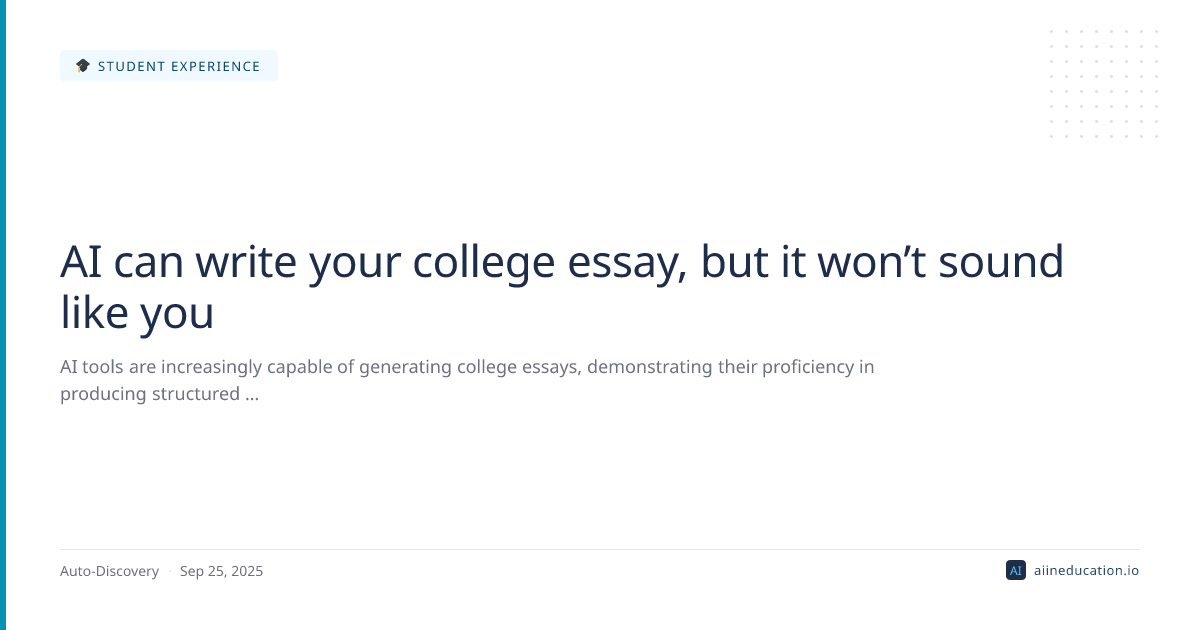The width and height of the screenshot is (1200, 630).
Task: Click the horizontal divider above footer
Action: coord(599,549)
